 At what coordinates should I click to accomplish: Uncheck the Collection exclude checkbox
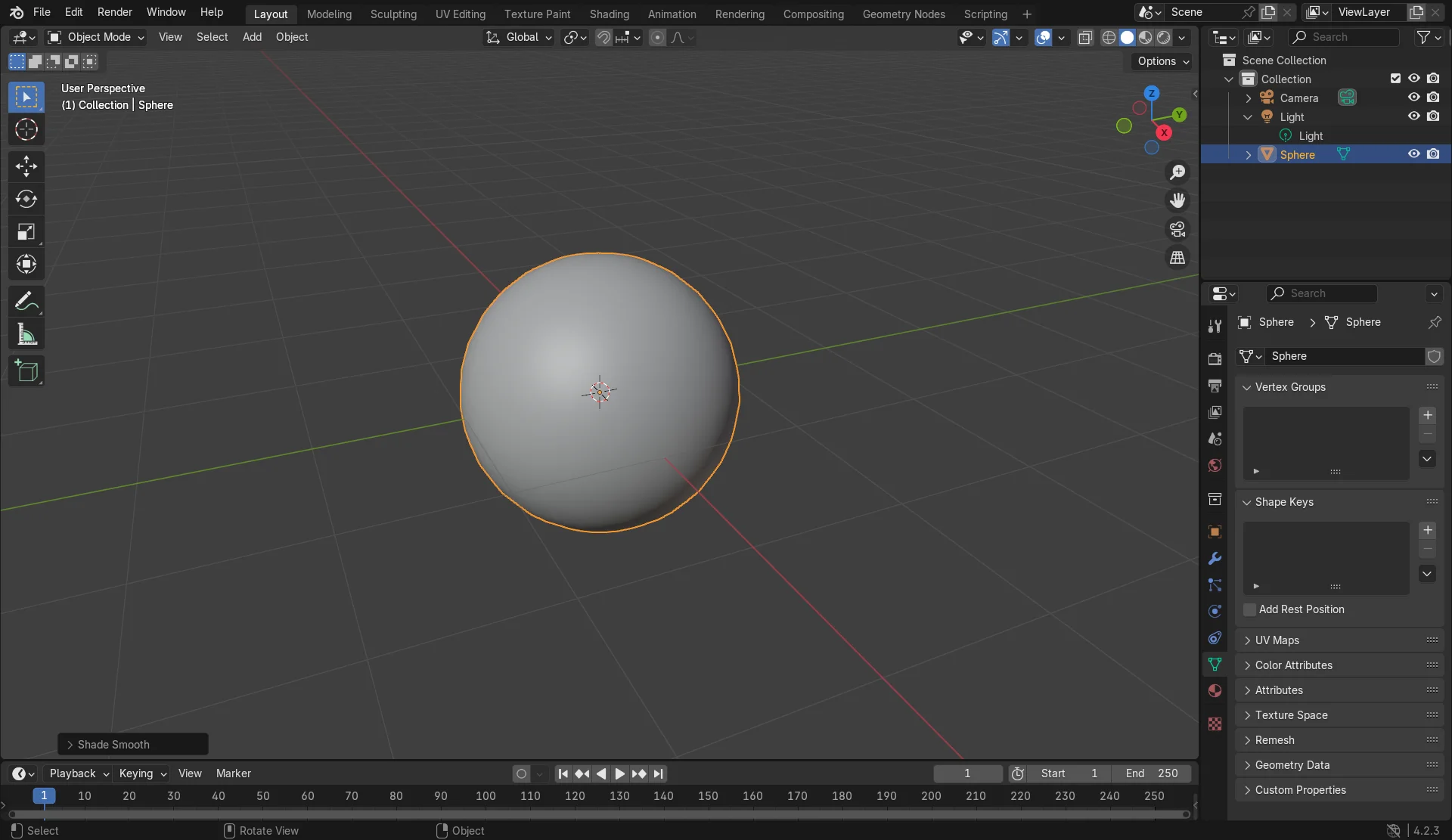1395,79
